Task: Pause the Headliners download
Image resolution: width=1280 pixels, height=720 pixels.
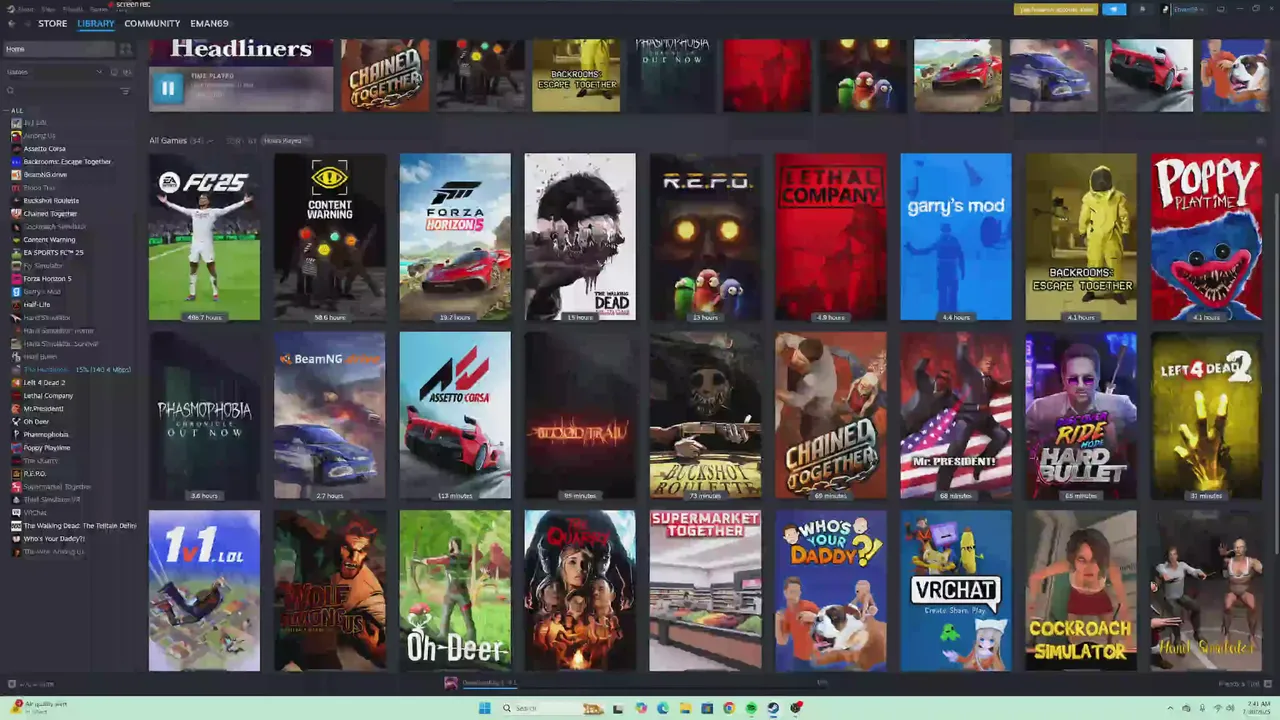Action: tap(168, 88)
